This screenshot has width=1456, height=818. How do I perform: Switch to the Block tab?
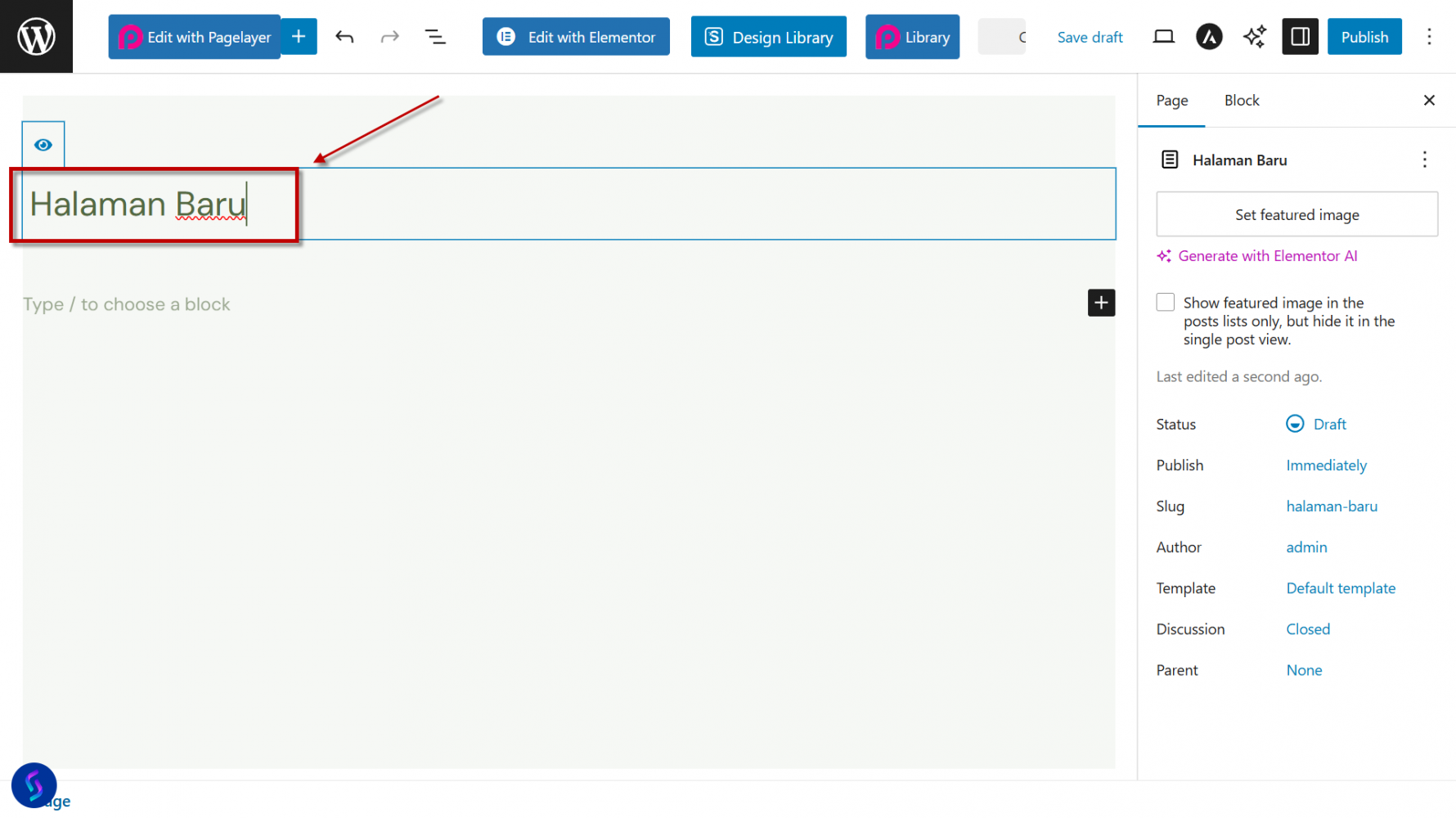[x=1241, y=101]
